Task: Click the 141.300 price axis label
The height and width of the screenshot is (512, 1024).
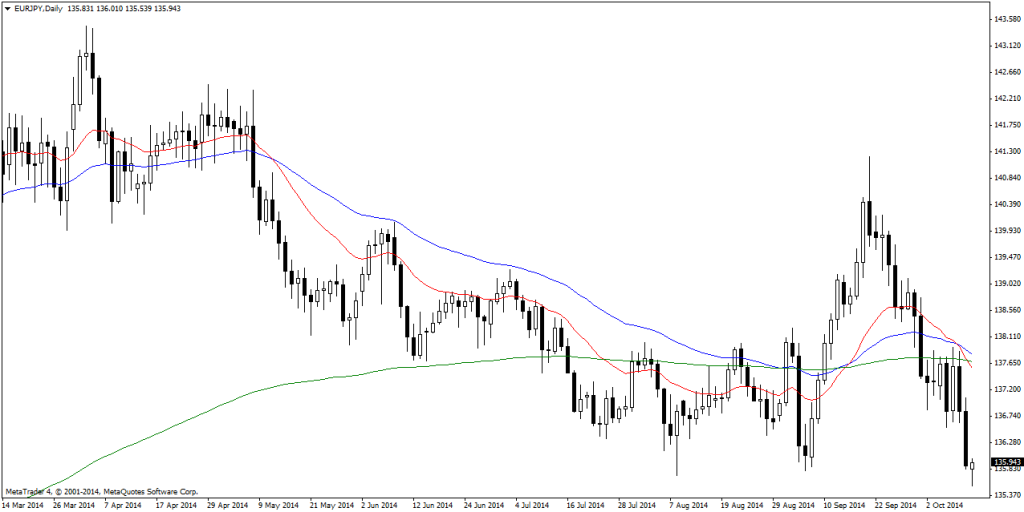Action: pos(1003,151)
